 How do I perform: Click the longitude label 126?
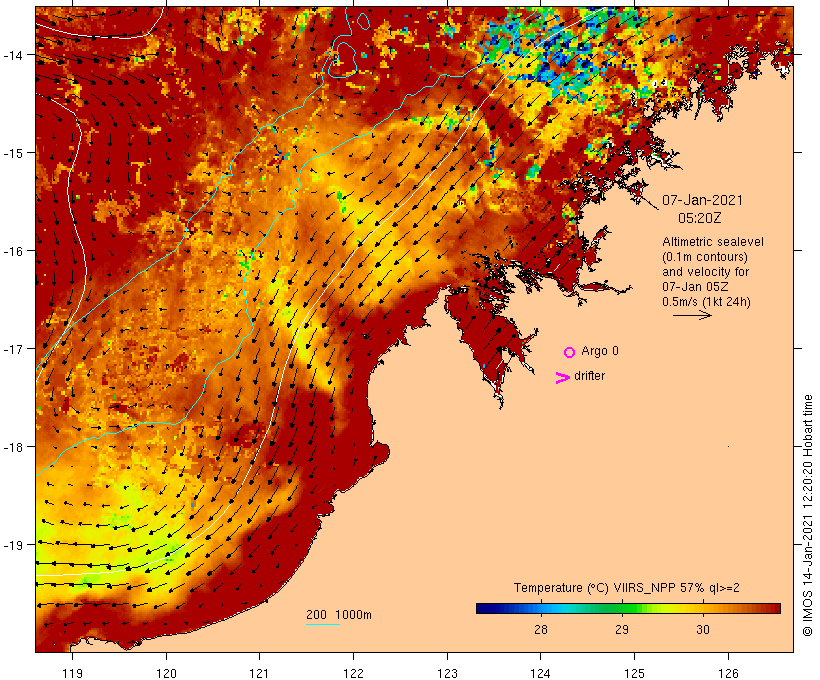[x=728, y=673]
